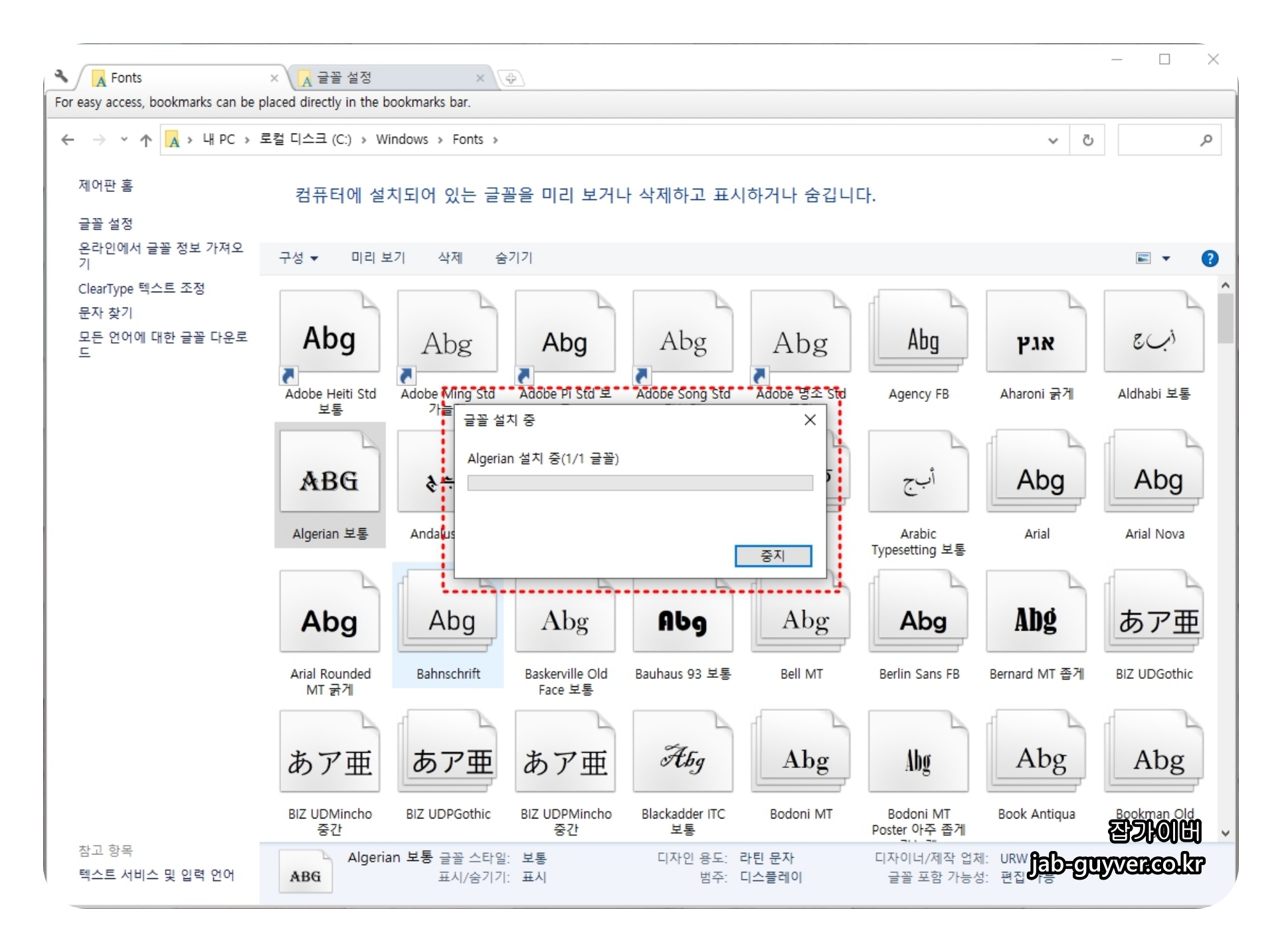This screenshot has height=952, width=1282.
Task: Click the back navigation arrow
Action: (67, 140)
